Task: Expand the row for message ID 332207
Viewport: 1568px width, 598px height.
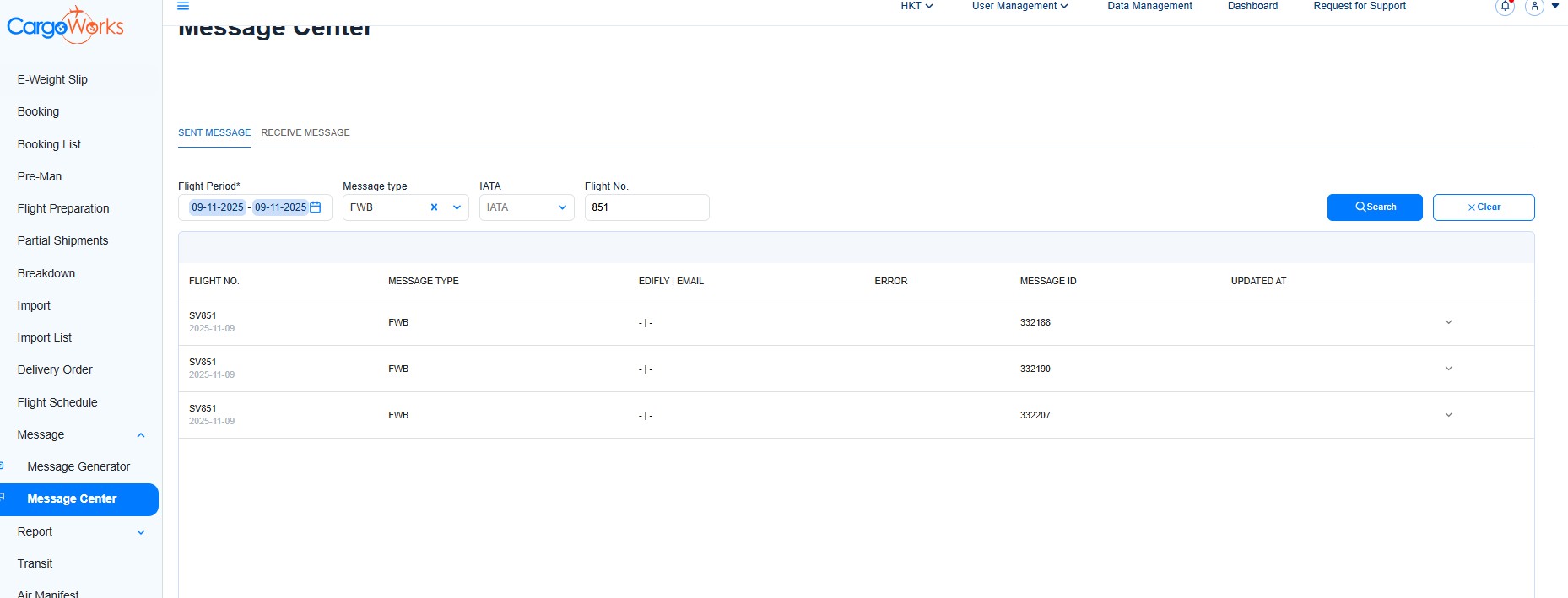Action: tap(1448, 415)
